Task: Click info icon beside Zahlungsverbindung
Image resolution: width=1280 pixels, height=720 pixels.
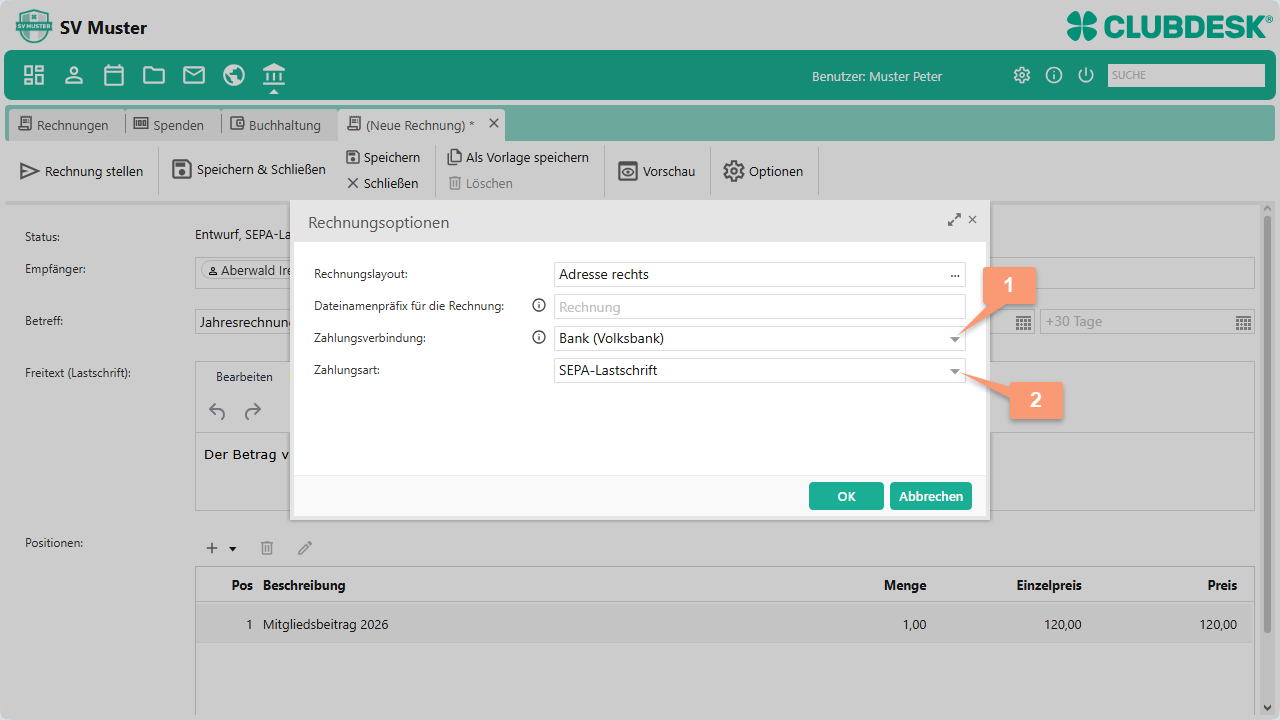Action: [x=539, y=338]
